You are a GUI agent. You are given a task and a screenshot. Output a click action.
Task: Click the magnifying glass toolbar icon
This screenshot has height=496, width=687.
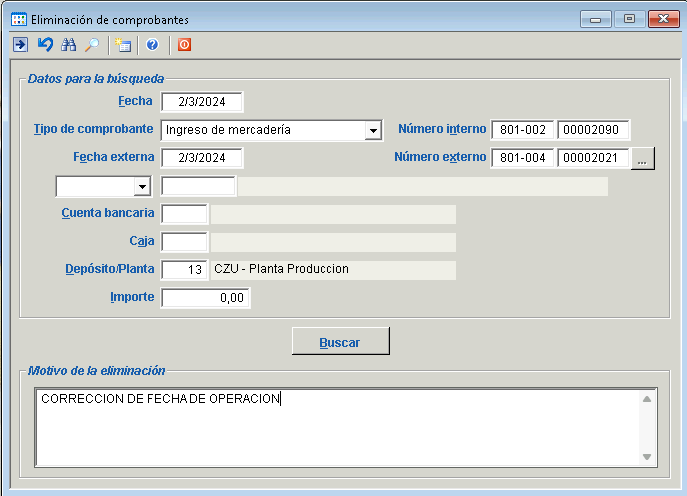tap(91, 45)
